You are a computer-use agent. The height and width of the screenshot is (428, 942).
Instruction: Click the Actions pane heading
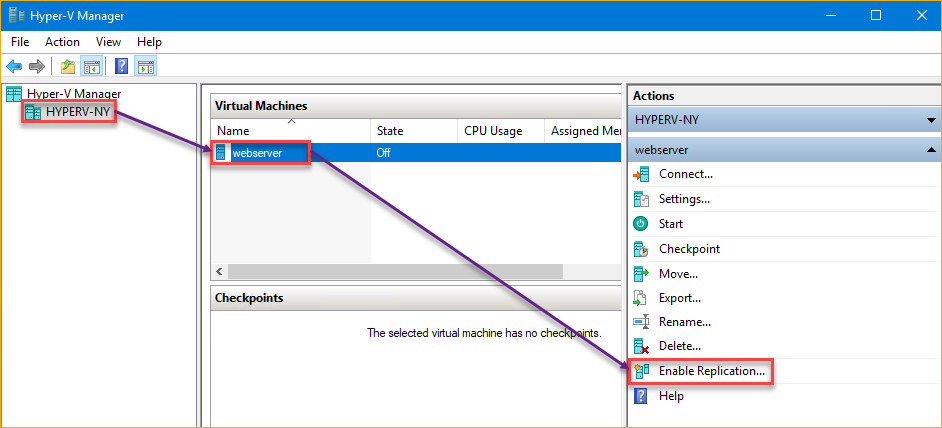coord(654,96)
